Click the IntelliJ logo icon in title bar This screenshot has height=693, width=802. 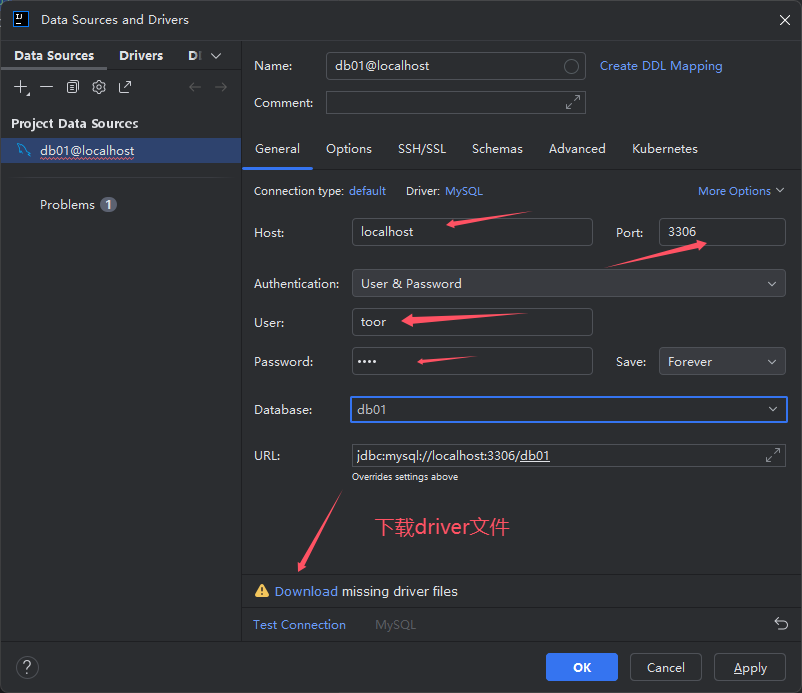(x=21, y=19)
